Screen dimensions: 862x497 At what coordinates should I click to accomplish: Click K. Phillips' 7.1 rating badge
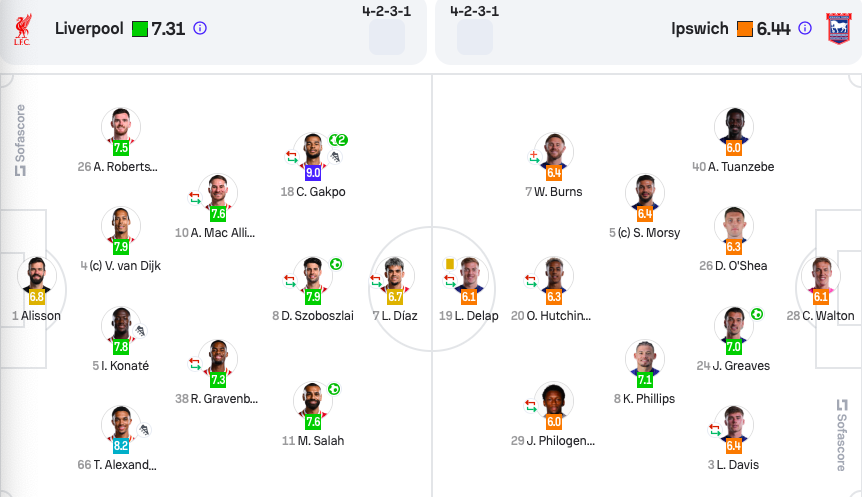coord(645,380)
